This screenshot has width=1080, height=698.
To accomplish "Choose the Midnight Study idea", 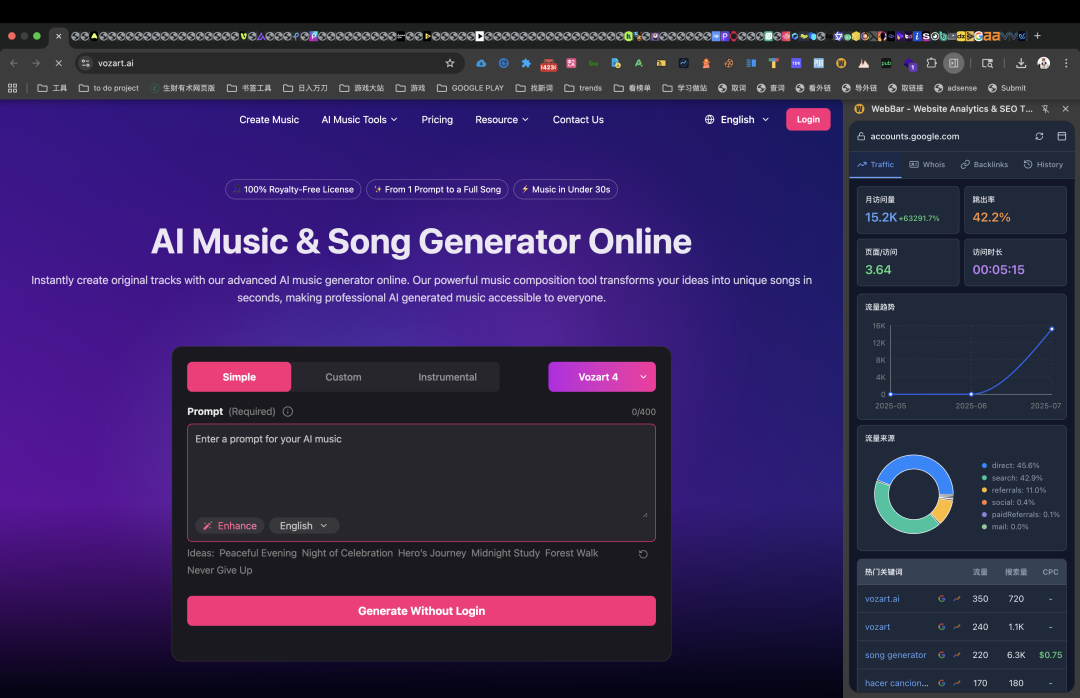I will click(506, 553).
